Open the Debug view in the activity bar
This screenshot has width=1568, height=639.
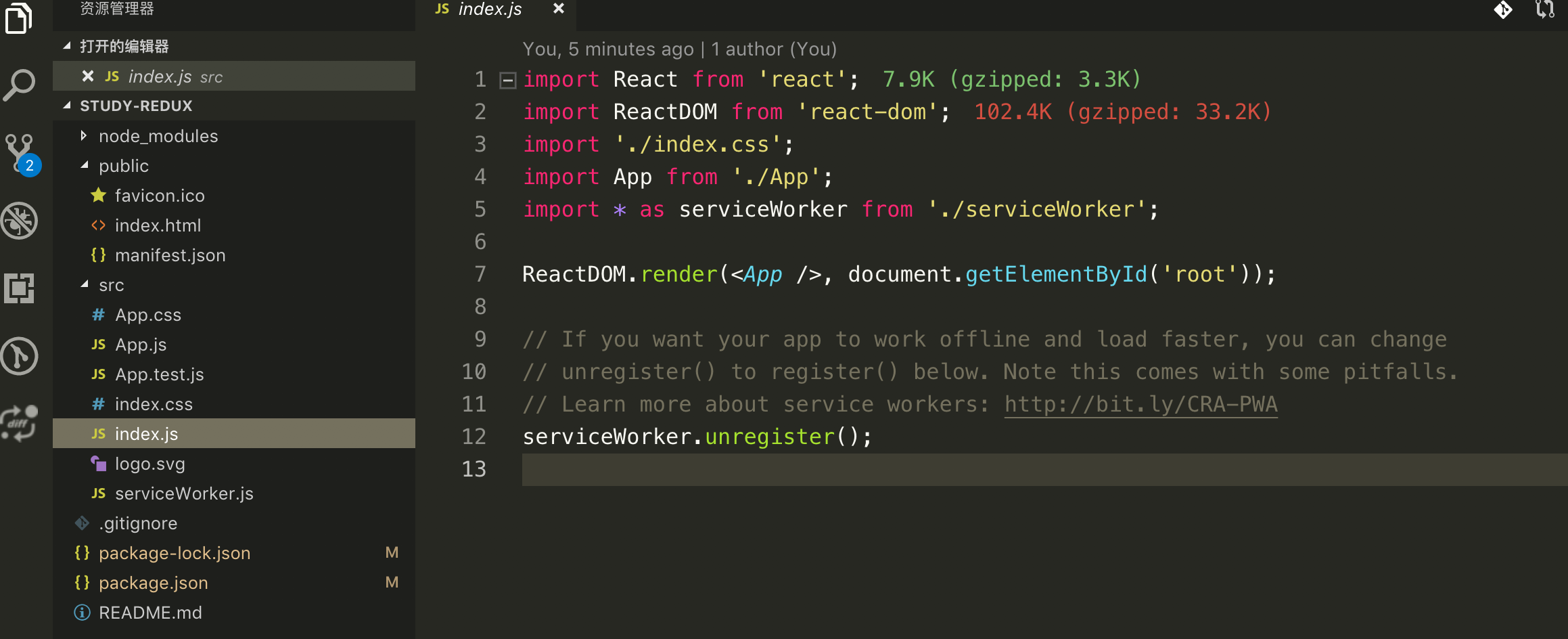tap(20, 220)
